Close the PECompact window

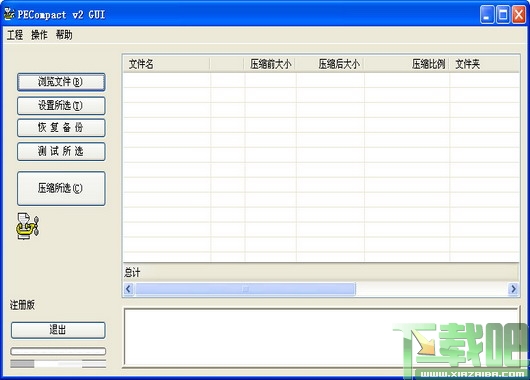519,15
